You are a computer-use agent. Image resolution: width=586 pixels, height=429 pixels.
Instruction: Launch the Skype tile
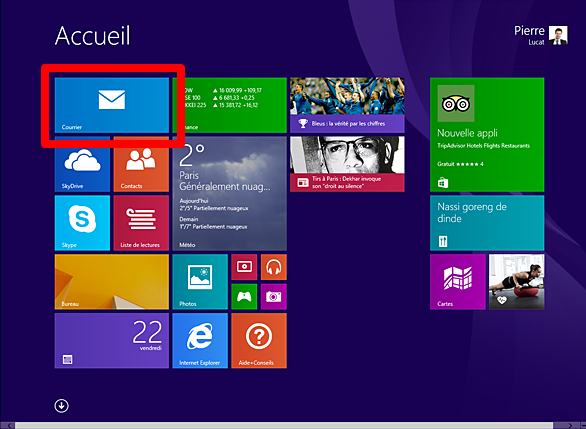point(82,223)
